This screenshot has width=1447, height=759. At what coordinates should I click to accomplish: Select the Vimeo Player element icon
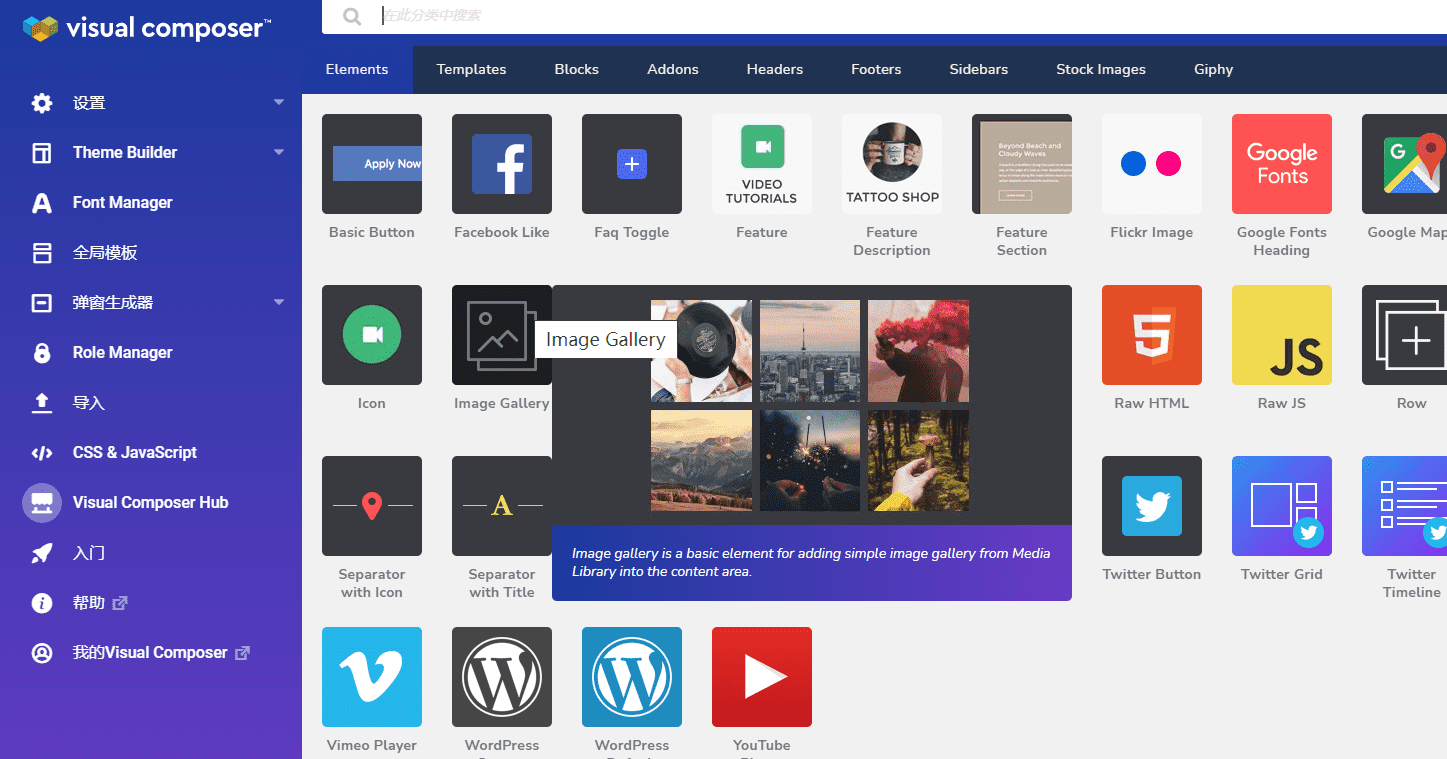coord(372,677)
